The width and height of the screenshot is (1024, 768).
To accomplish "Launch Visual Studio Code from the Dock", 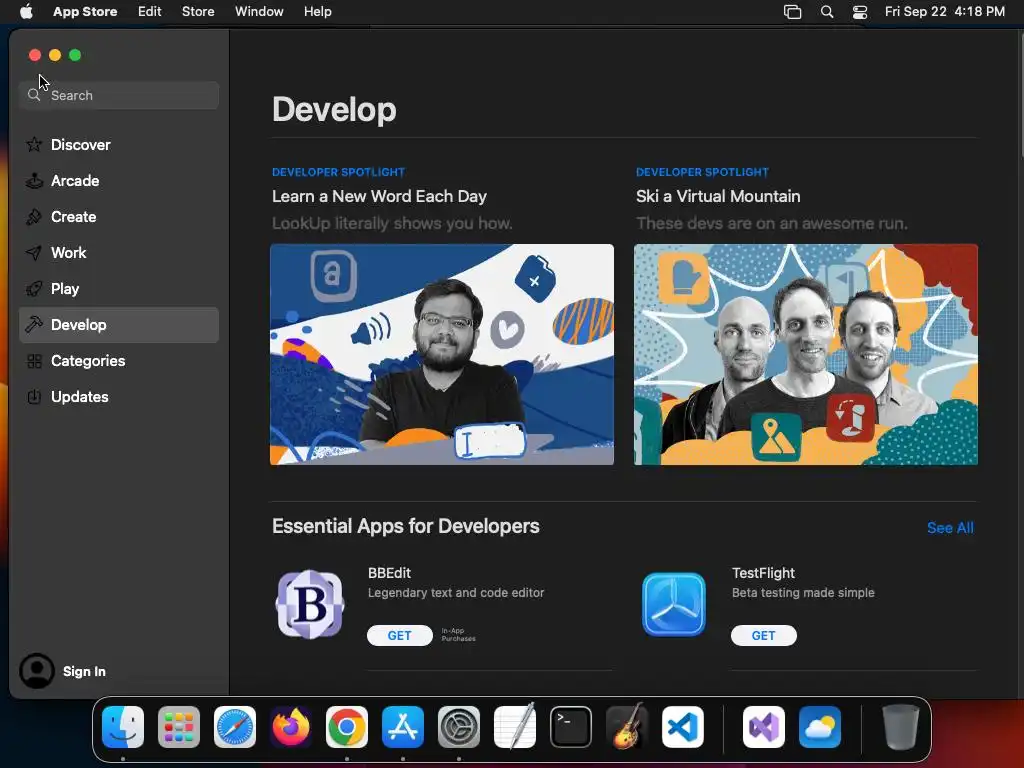I will point(682,727).
